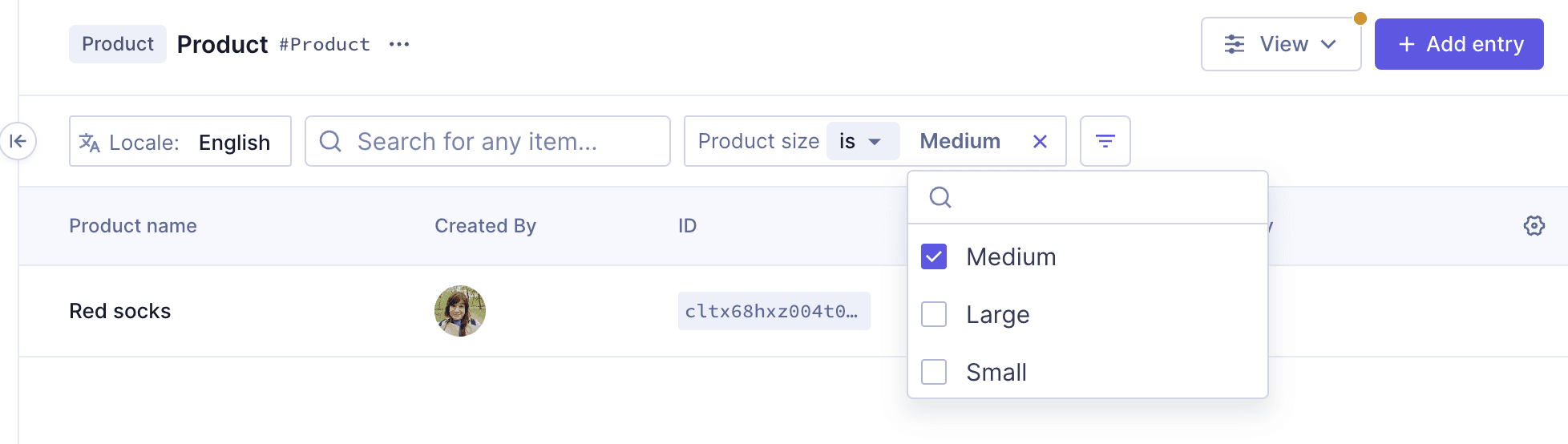Uncheck the Medium checkbox

coord(934,256)
